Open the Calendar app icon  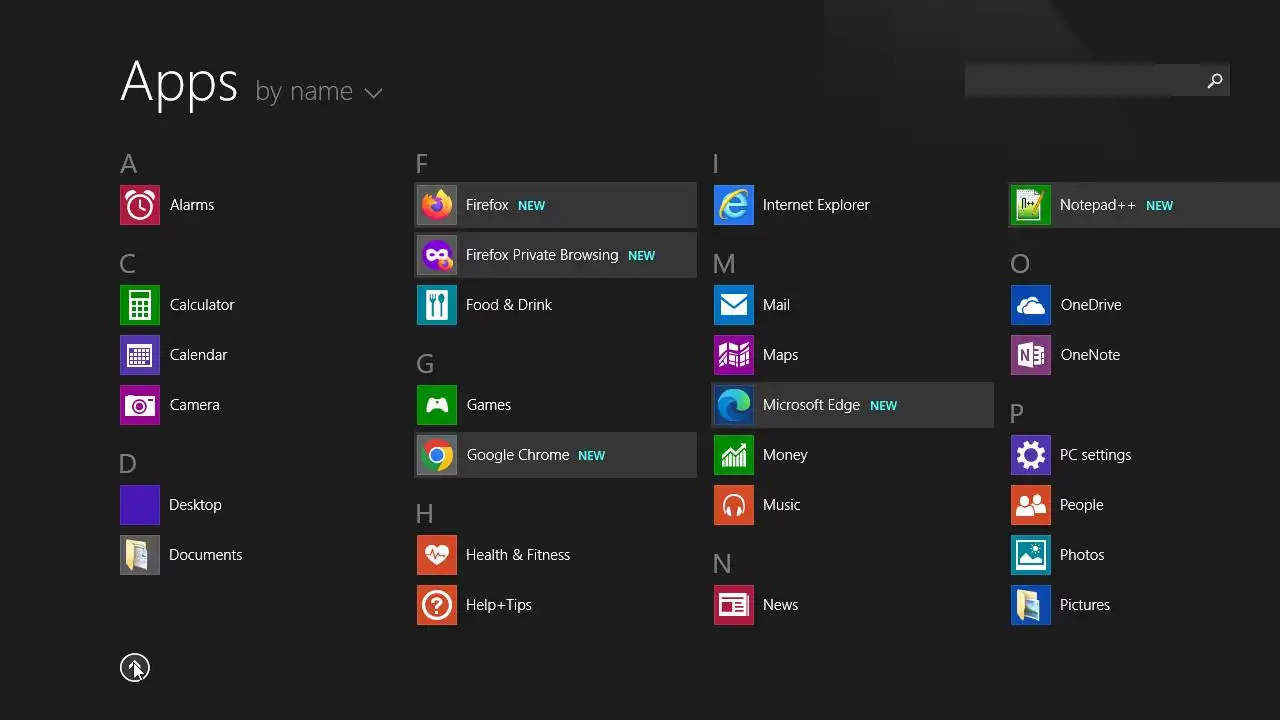(x=140, y=355)
